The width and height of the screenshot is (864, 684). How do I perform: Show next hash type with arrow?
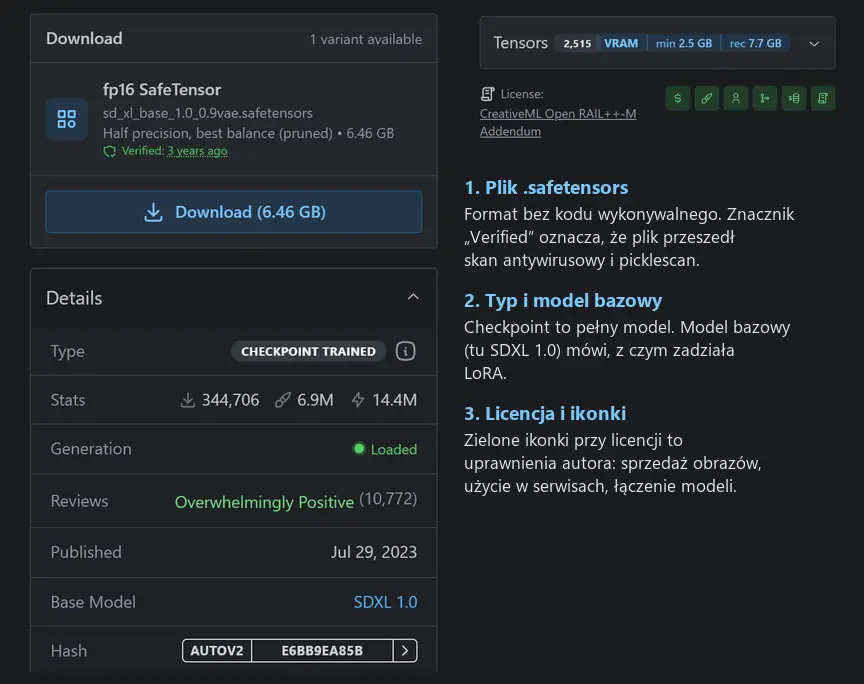(x=405, y=651)
